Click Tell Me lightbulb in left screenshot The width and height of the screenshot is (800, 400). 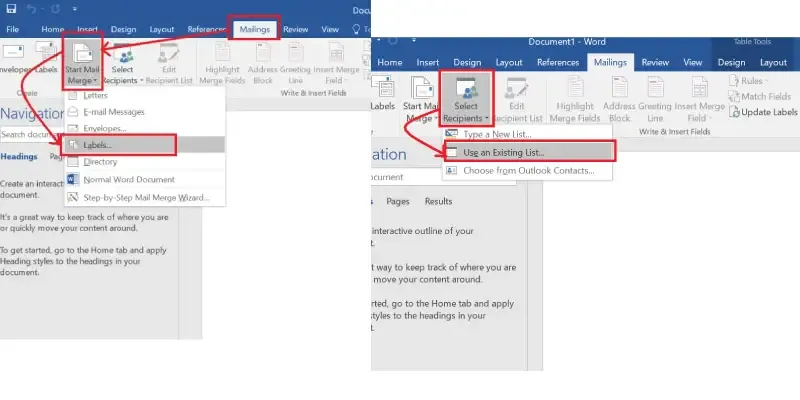point(357,29)
